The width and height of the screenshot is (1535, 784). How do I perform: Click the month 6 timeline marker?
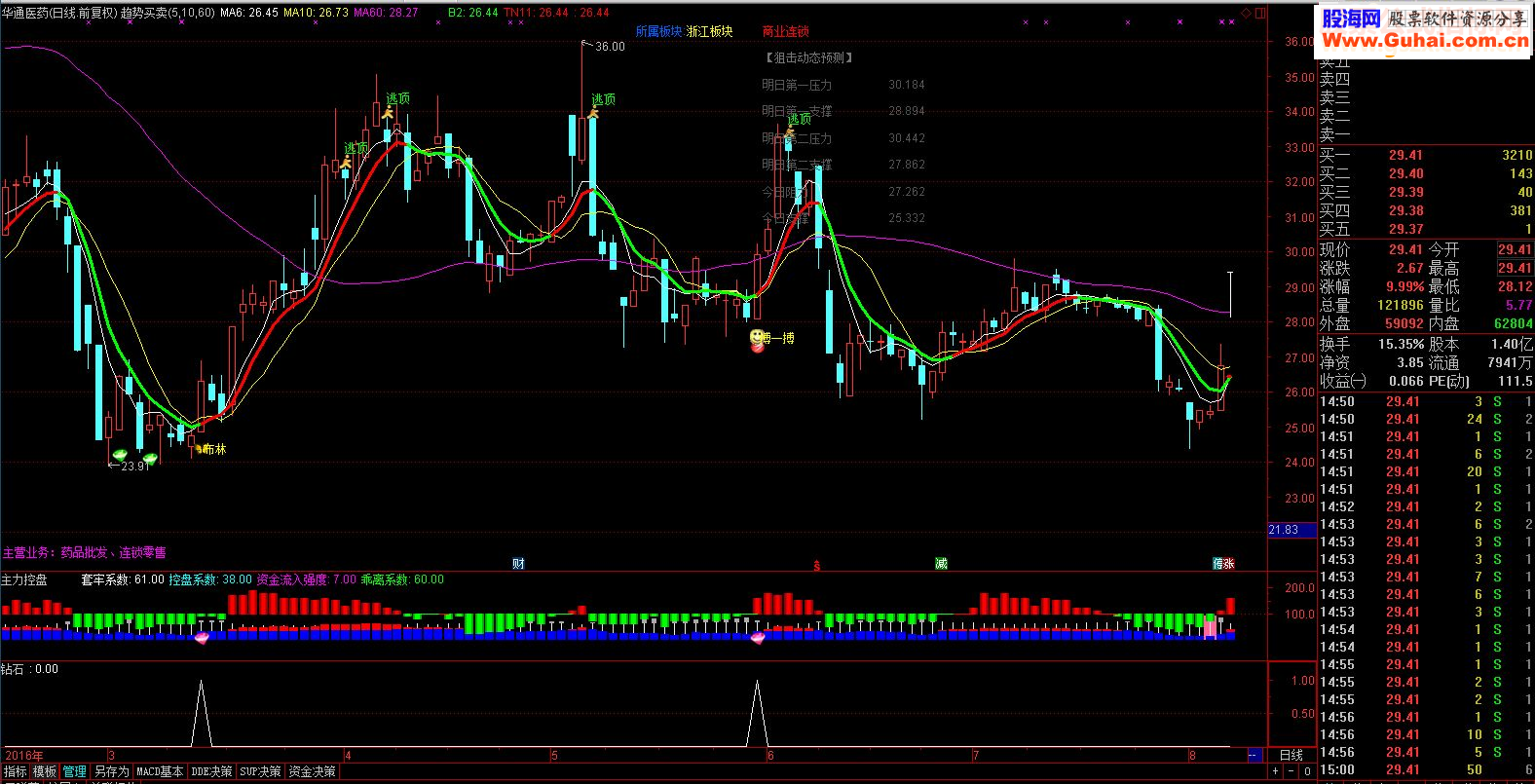coord(769,755)
